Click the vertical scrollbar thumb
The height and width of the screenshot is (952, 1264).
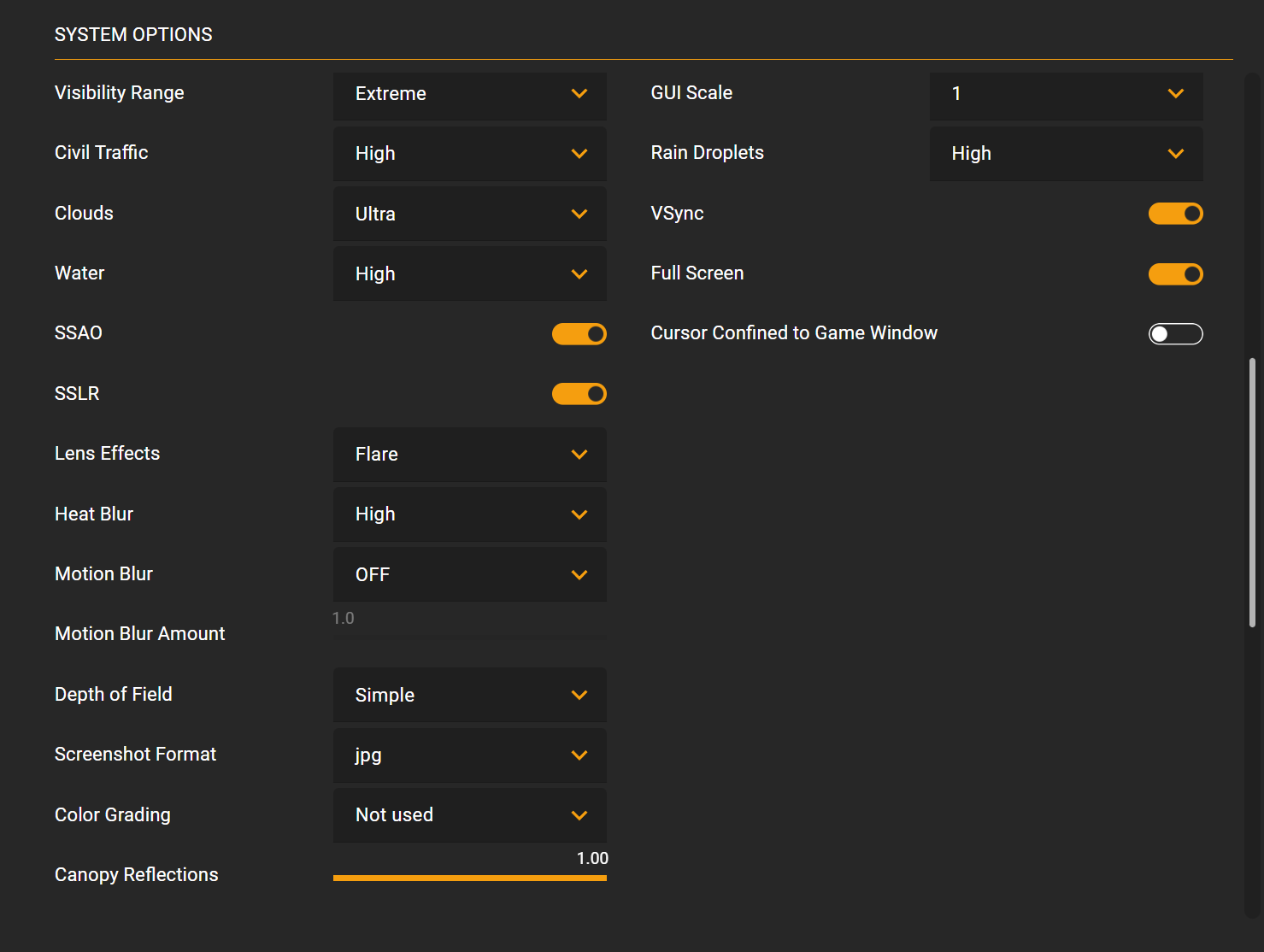point(1252,493)
